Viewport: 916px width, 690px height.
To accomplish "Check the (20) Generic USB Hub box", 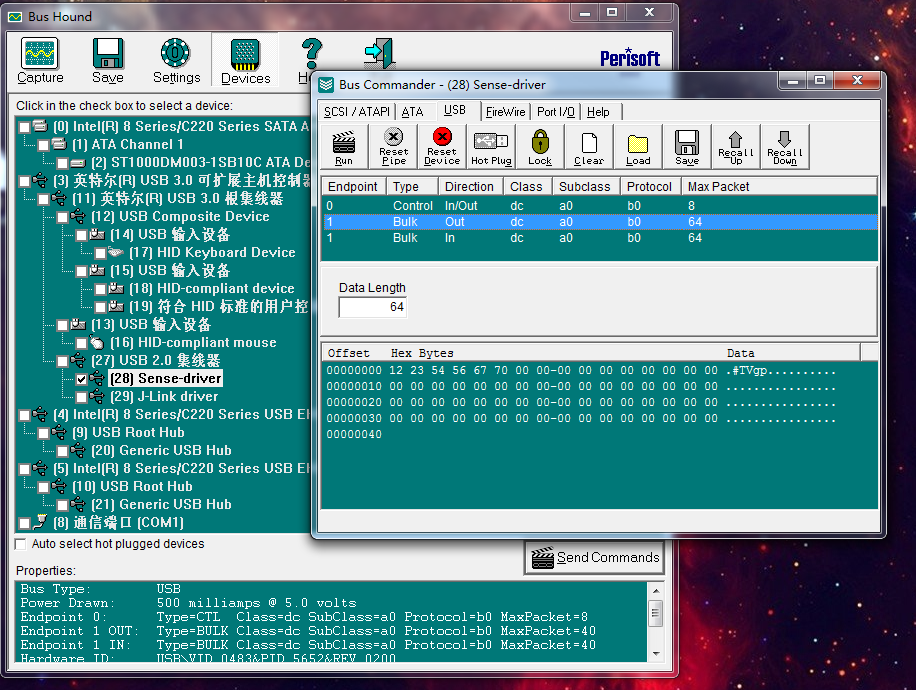I will 63,451.
